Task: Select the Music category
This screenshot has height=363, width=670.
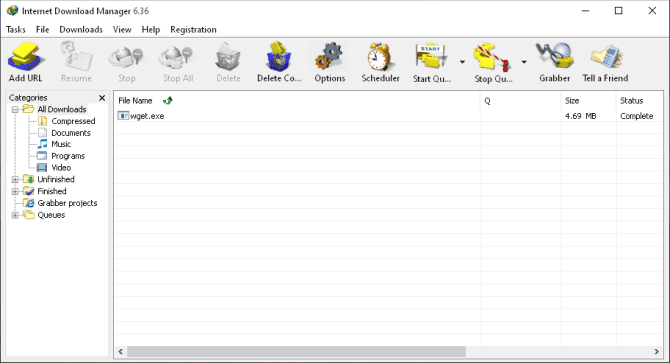Action: coord(61,144)
